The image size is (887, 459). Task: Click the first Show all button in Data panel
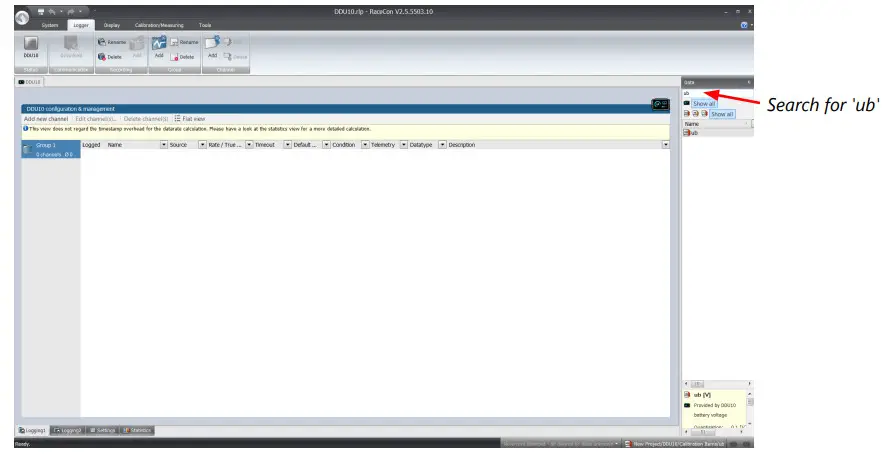coord(704,104)
